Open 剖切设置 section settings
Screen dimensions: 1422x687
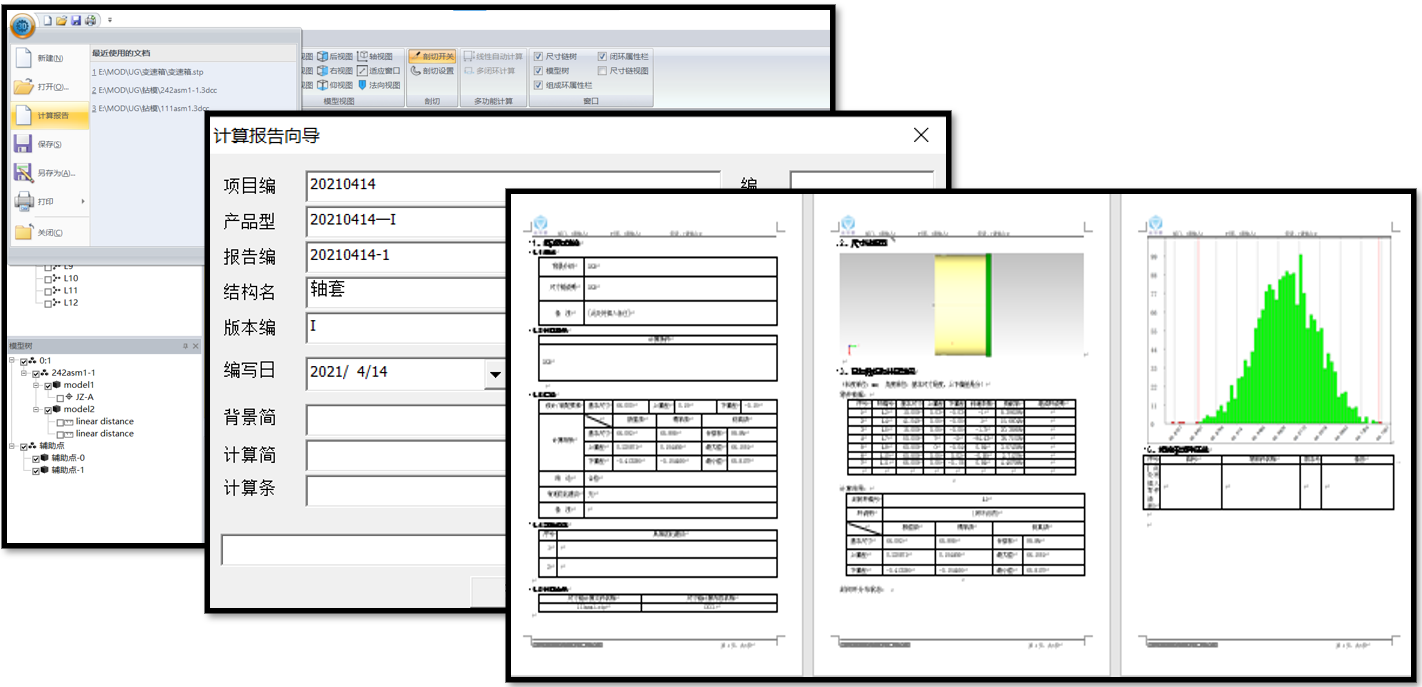(431, 71)
